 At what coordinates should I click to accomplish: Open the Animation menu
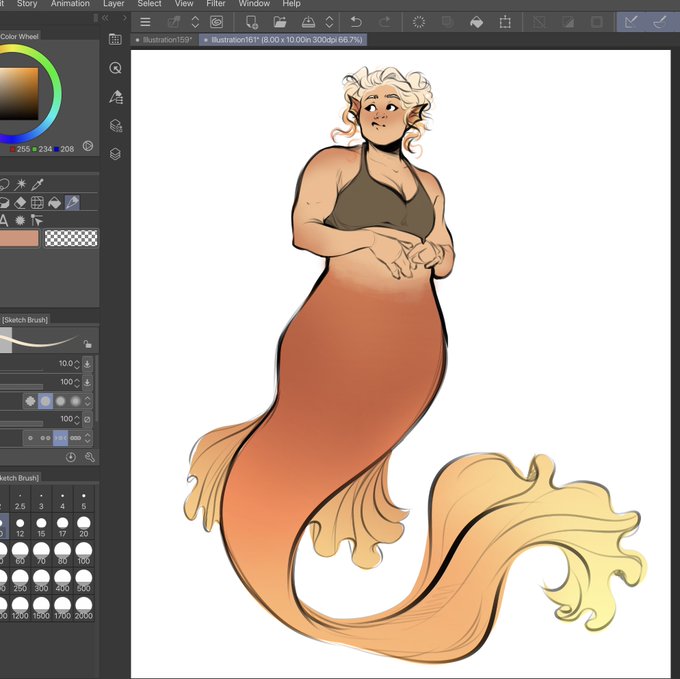(70, 4)
